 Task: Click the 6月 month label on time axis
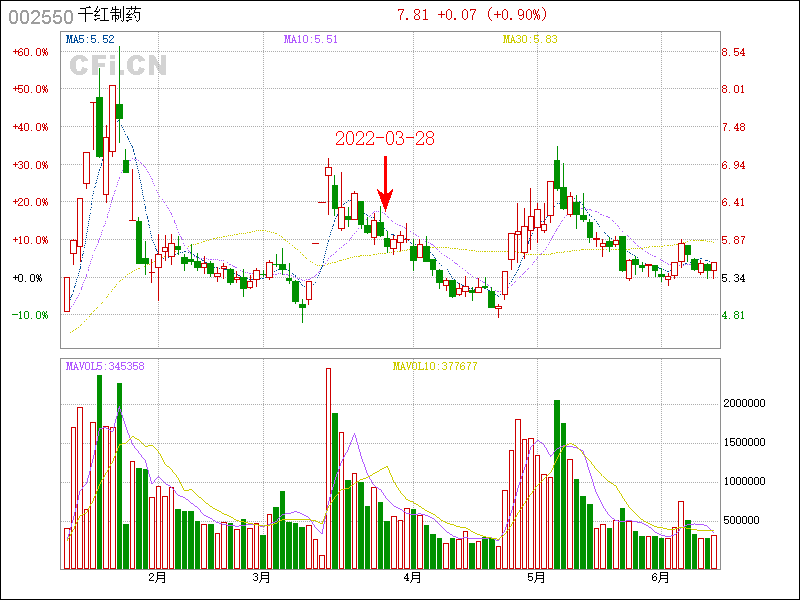tap(661, 578)
